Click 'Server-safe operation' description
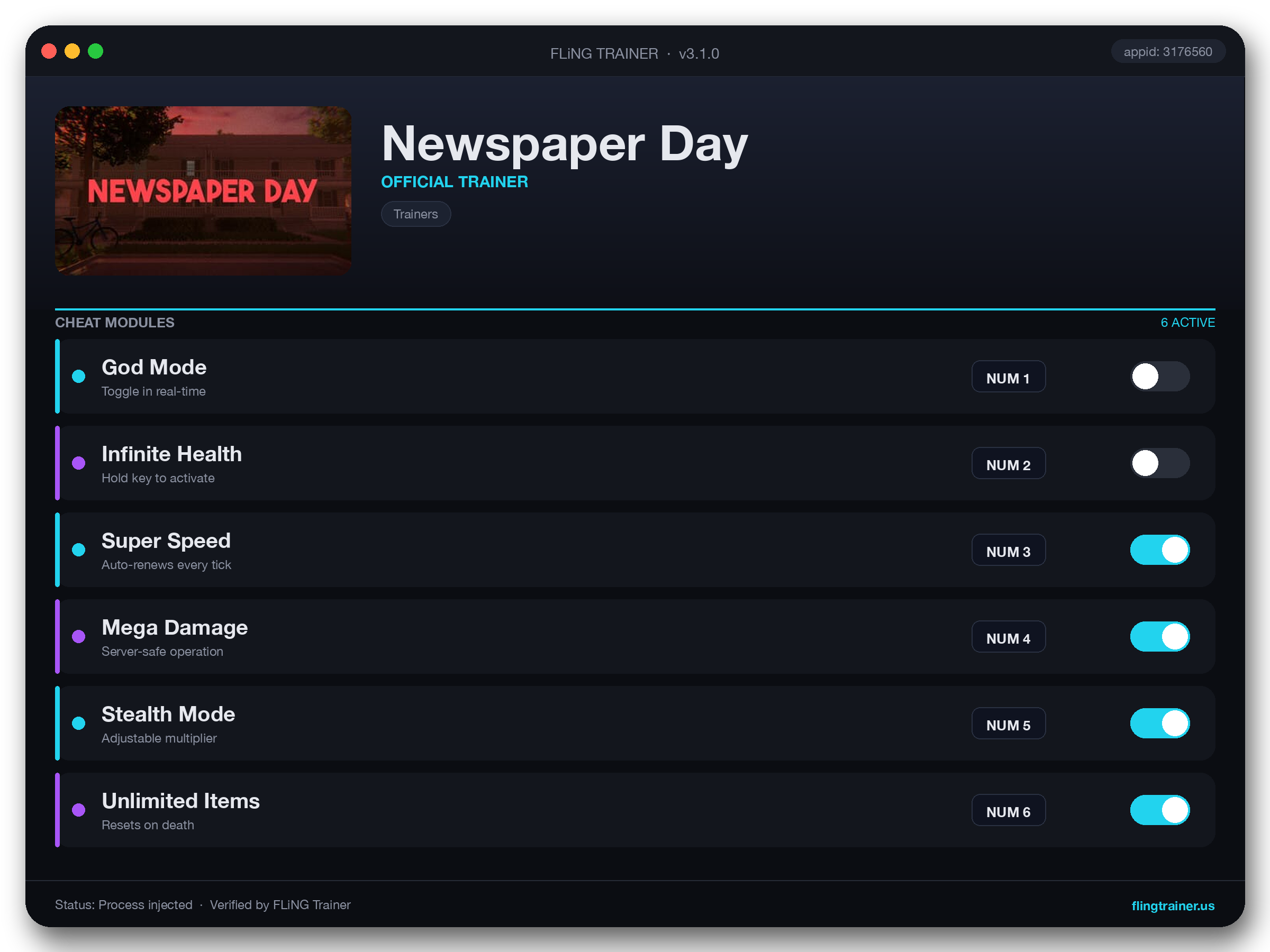1270x952 pixels. pyautogui.click(x=162, y=651)
